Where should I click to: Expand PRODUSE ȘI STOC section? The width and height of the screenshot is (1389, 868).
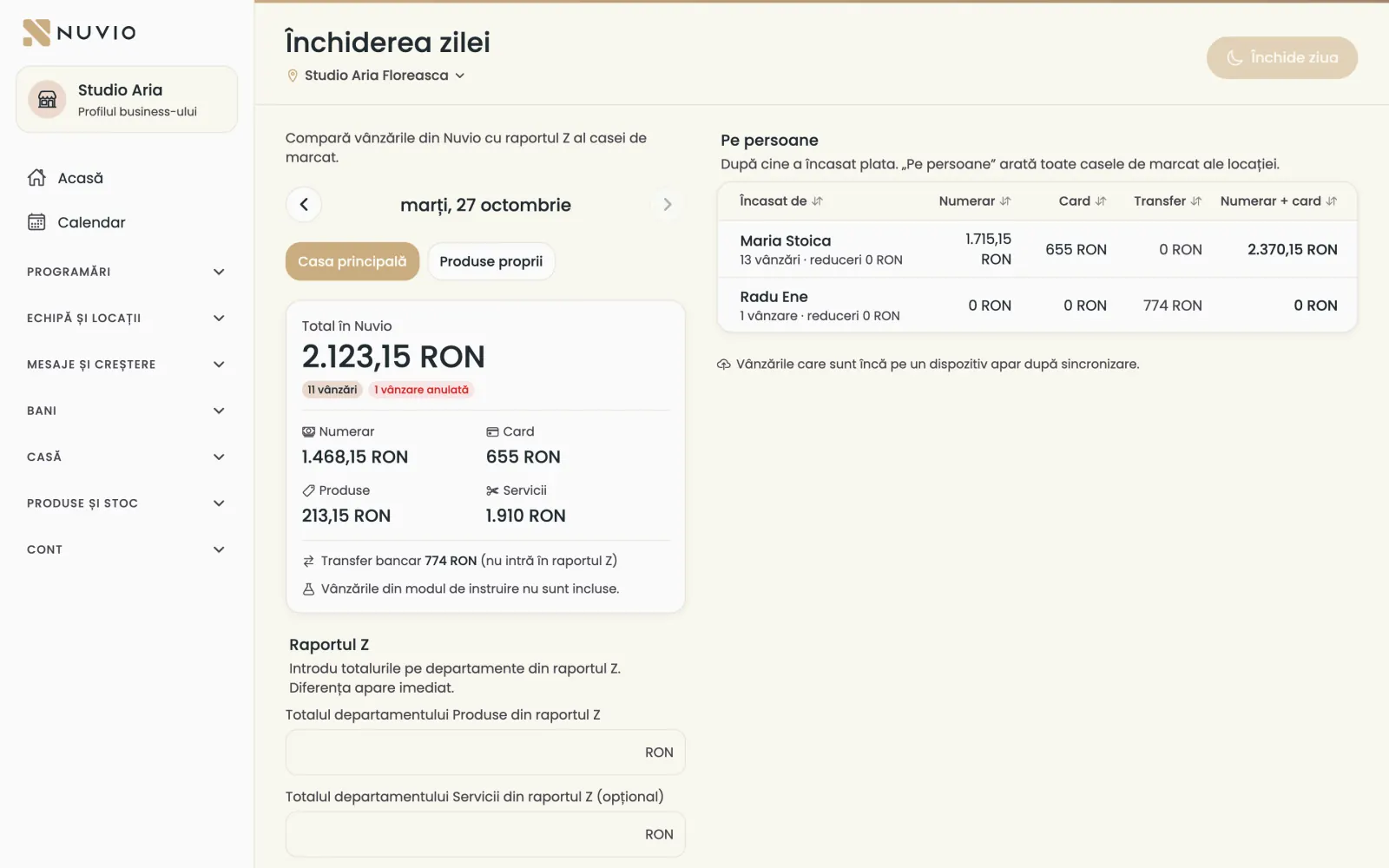(126, 503)
